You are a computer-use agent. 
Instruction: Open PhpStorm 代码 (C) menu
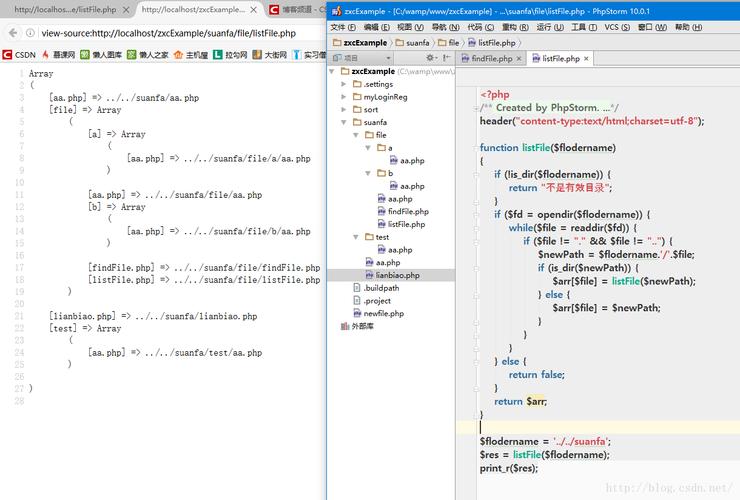point(480,27)
